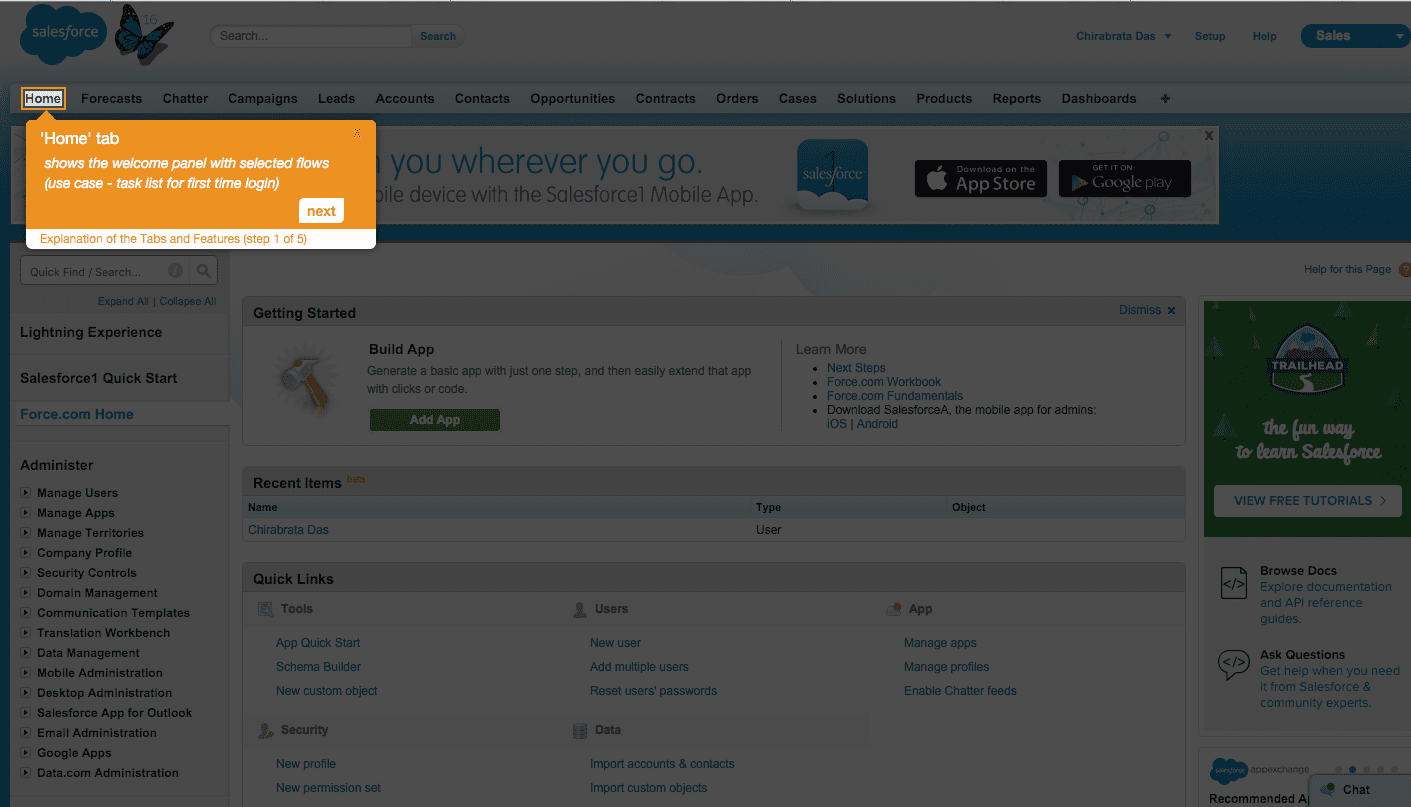
Task: Expand Manage Territories node
Action: point(26,533)
